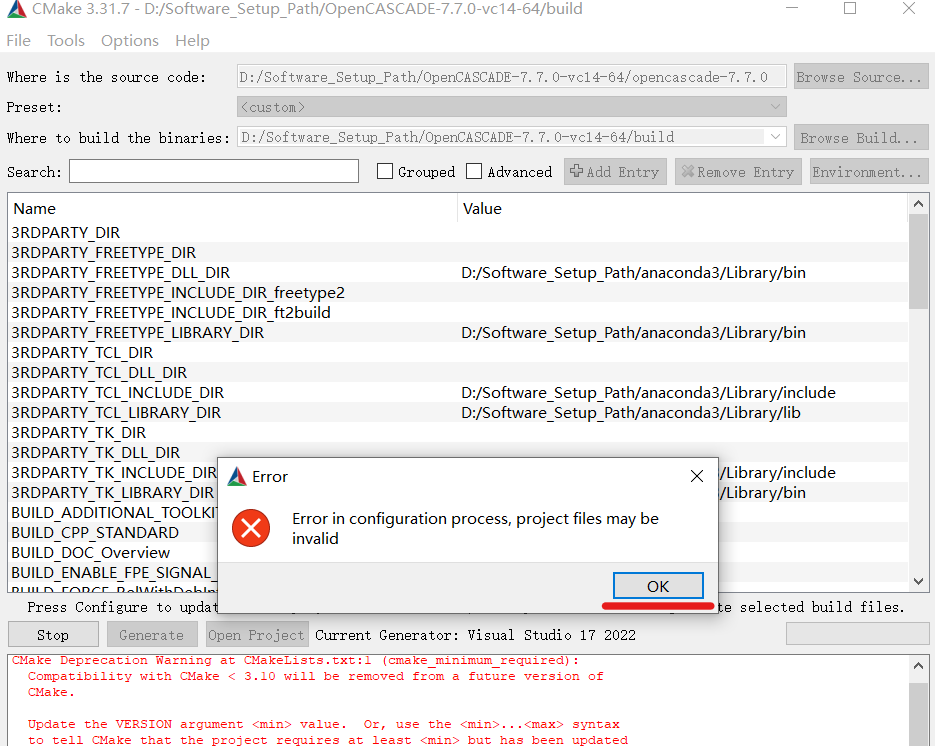Click Remove Entry button
The width and height of the screenshot is (935, 746).
click(738, 172)
